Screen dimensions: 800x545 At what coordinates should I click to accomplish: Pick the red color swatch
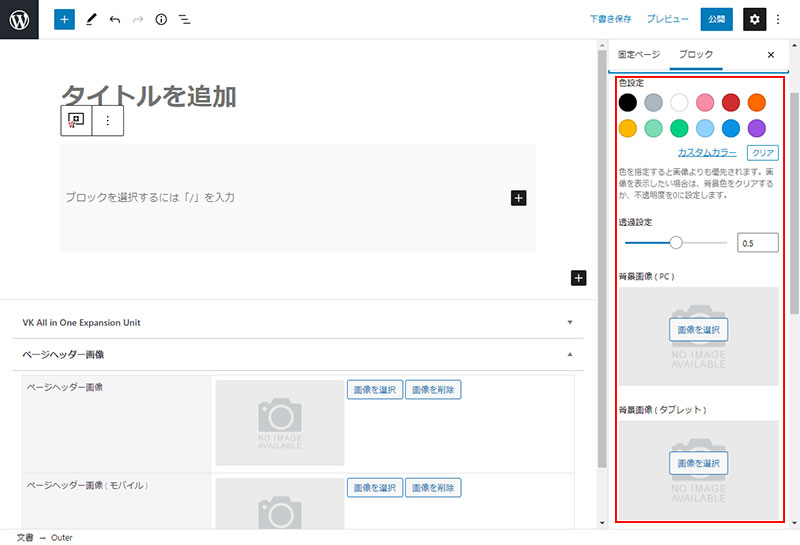[731, 102]
